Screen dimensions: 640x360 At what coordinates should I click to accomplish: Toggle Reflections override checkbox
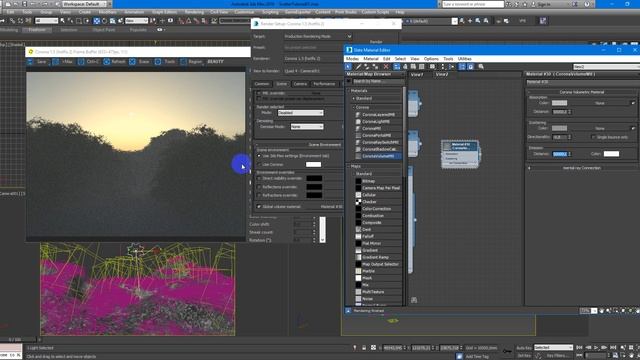pos(259,187)
